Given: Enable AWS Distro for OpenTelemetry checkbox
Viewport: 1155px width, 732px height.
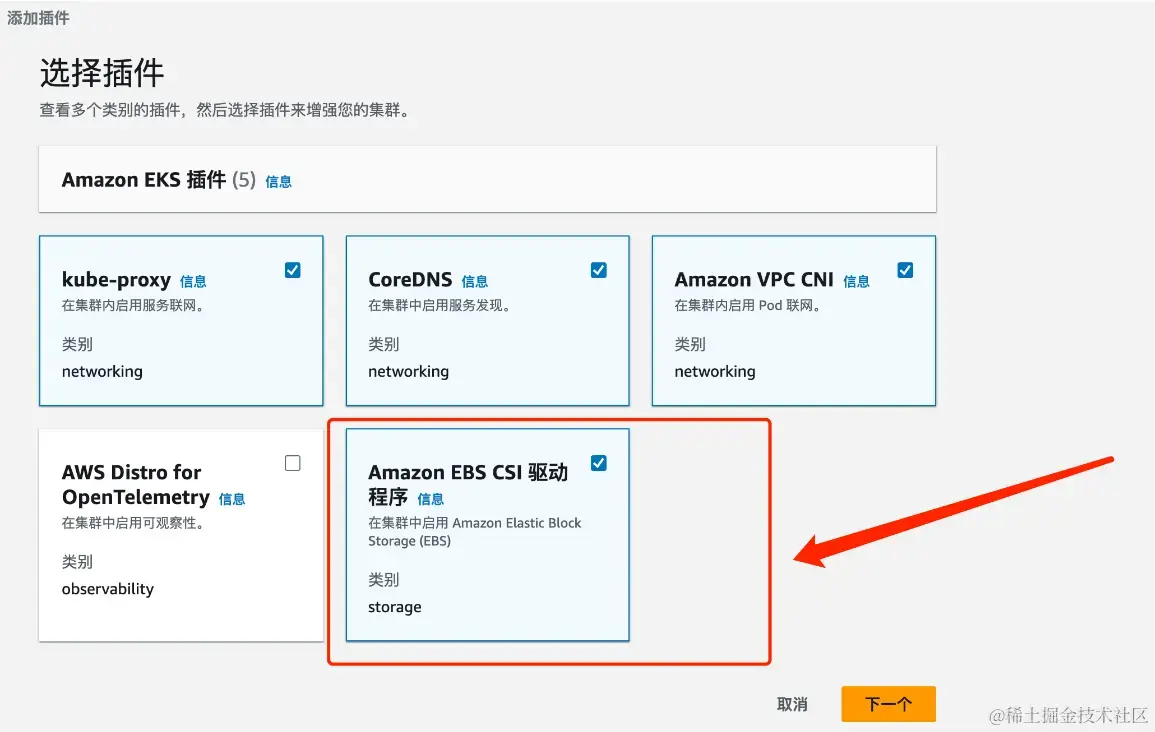Looking at the screenshot, I should pos(292,463).
